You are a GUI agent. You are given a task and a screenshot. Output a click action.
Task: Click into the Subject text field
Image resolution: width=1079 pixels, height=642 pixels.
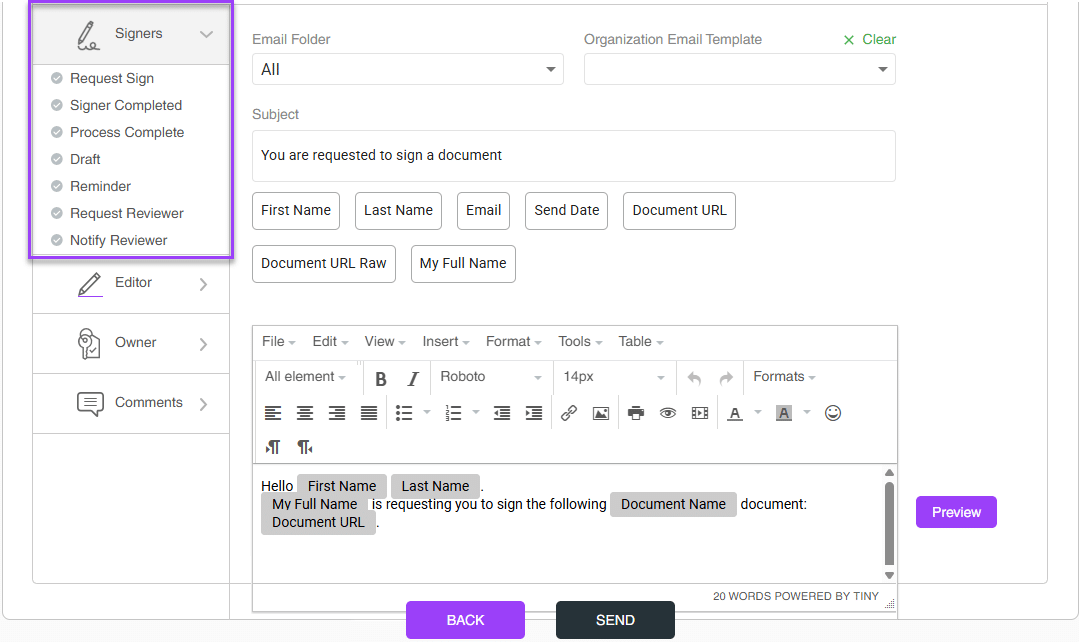(x=573, y=156)
